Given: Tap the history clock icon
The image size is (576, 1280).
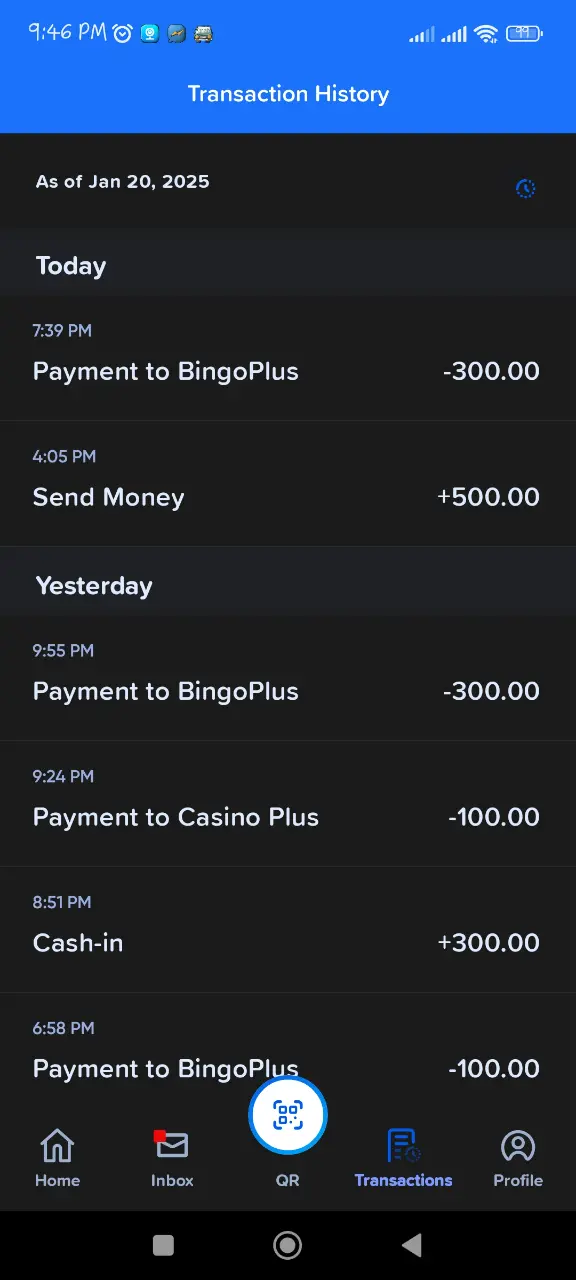Looking at the screenshot, I should click(x=525, y=188).
